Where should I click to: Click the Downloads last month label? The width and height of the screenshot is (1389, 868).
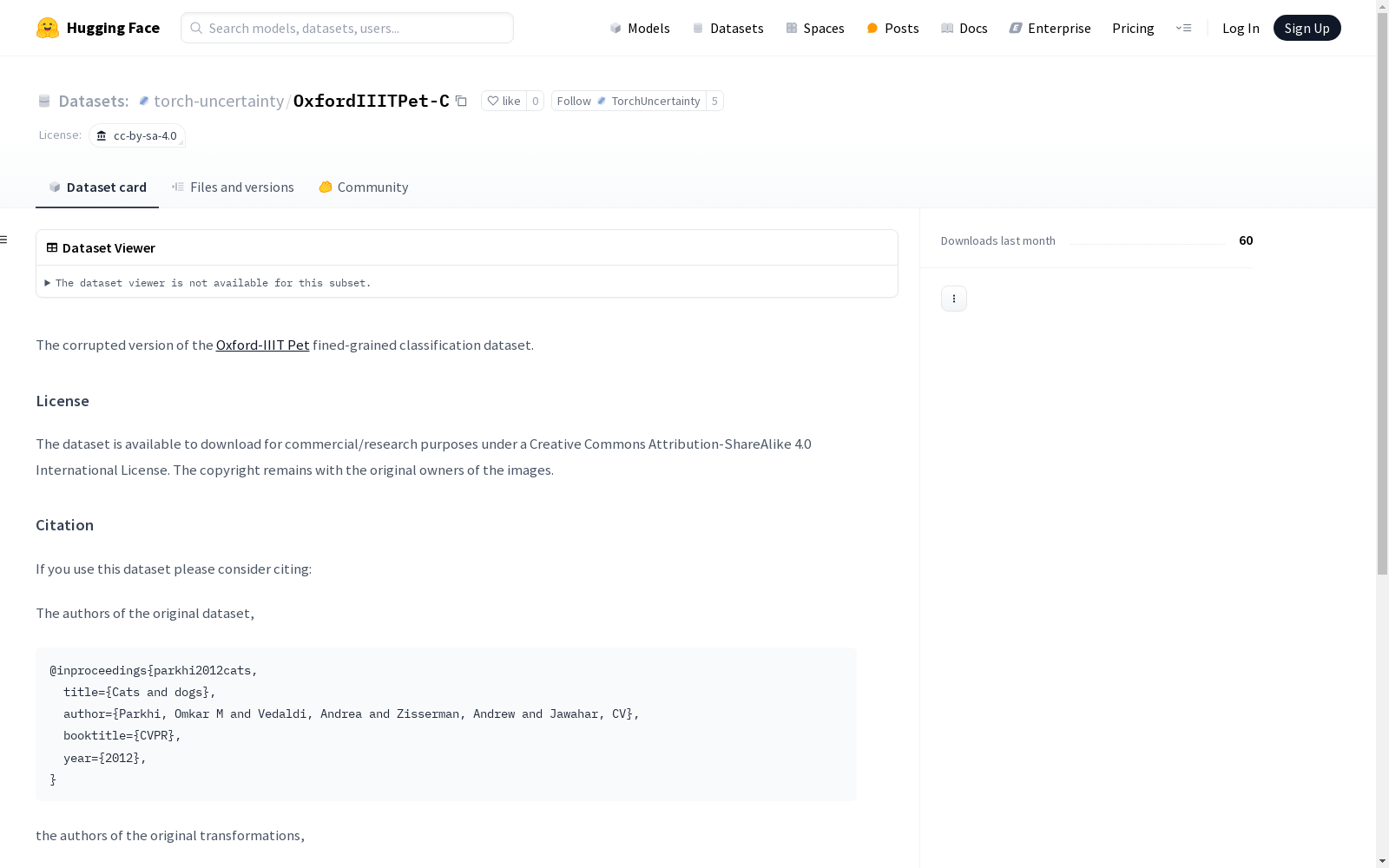pyautogui.click(x=997, y=240)
